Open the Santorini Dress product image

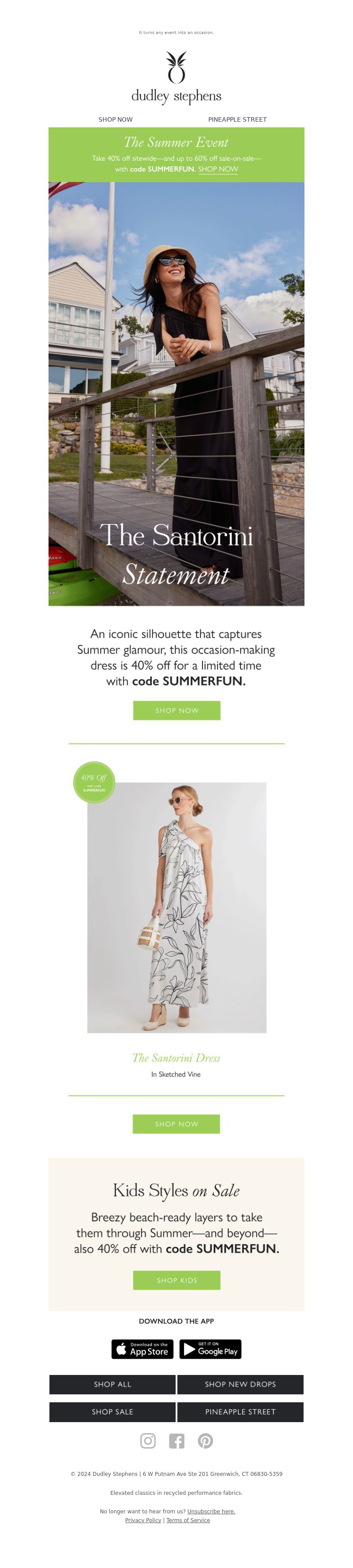click(x=176, y=907)
